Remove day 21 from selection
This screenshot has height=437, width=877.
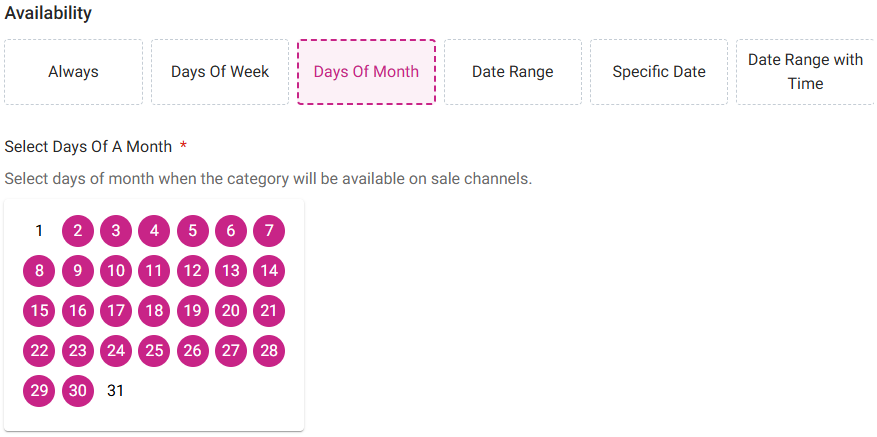(269, 311)
